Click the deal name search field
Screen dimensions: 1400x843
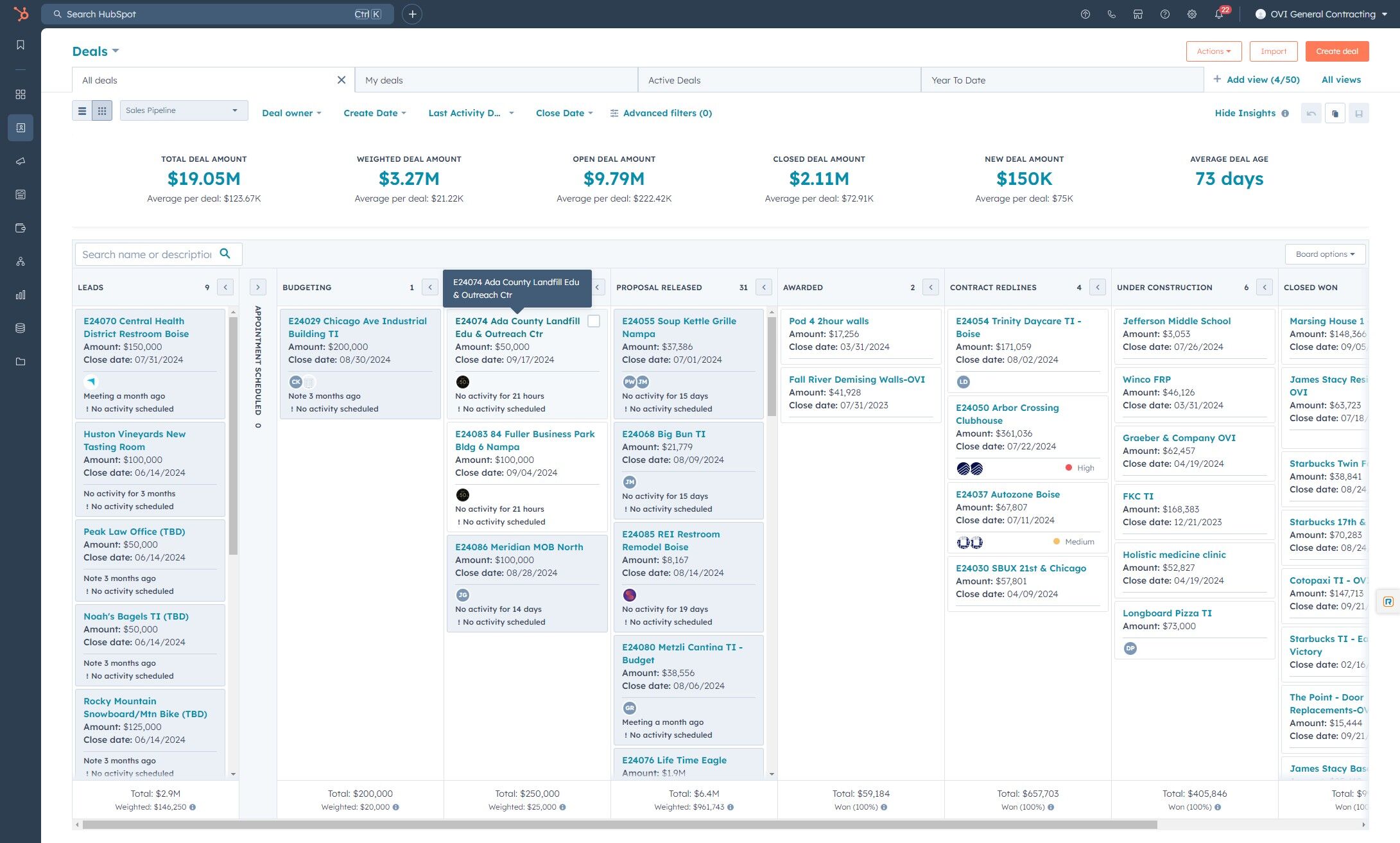[x=147, y=254]
